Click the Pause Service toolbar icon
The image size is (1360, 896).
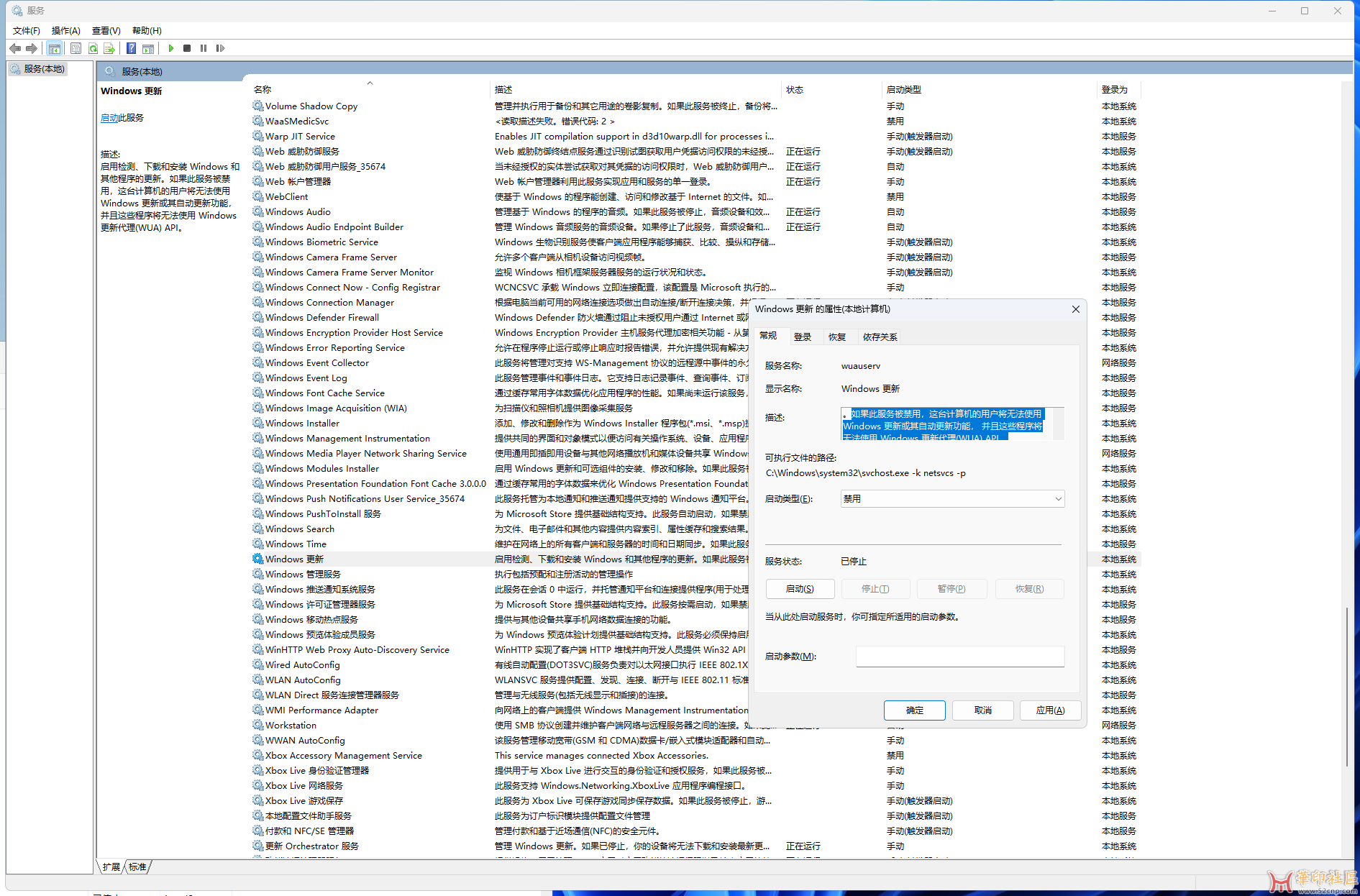point(204,48)
